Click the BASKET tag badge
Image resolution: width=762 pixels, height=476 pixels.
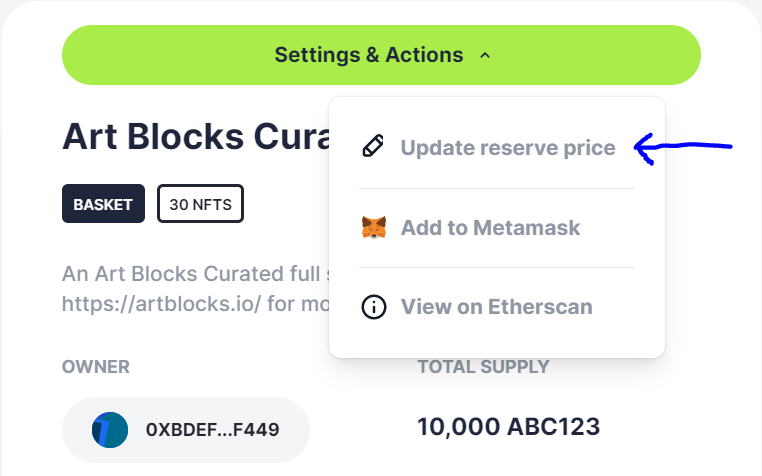point(104,204)
